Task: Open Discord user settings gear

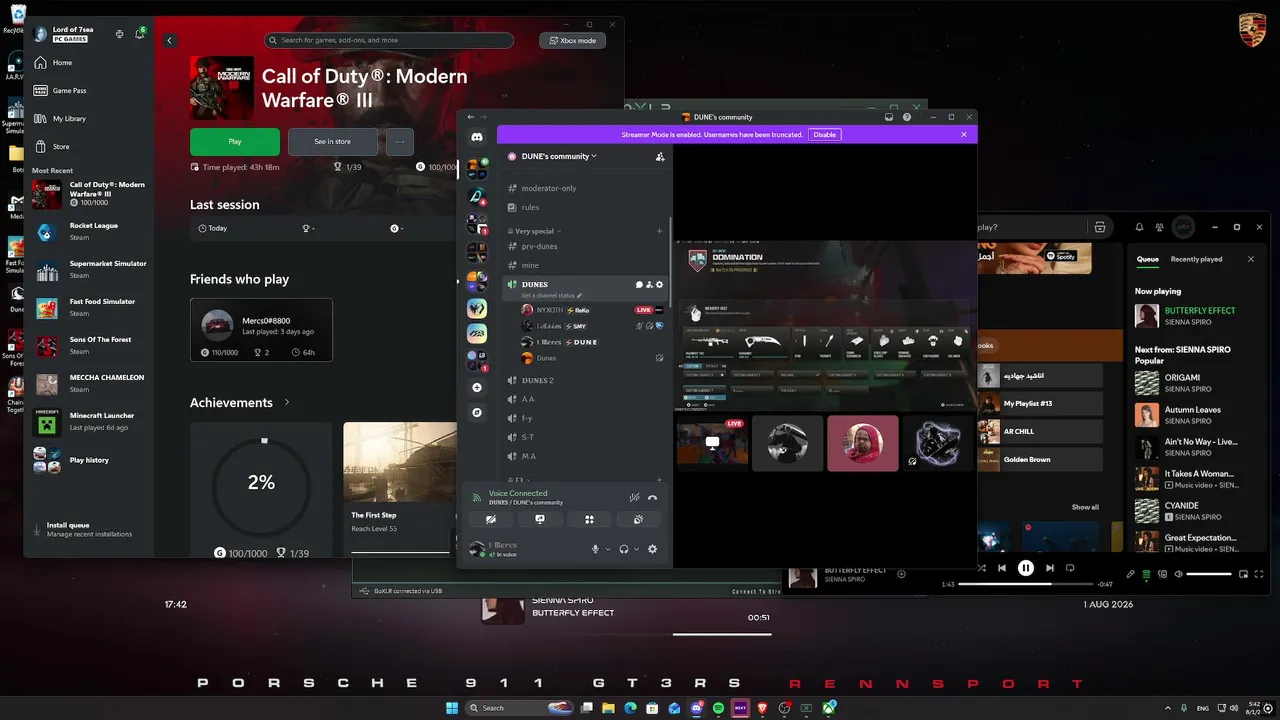Action: point(653,549)
